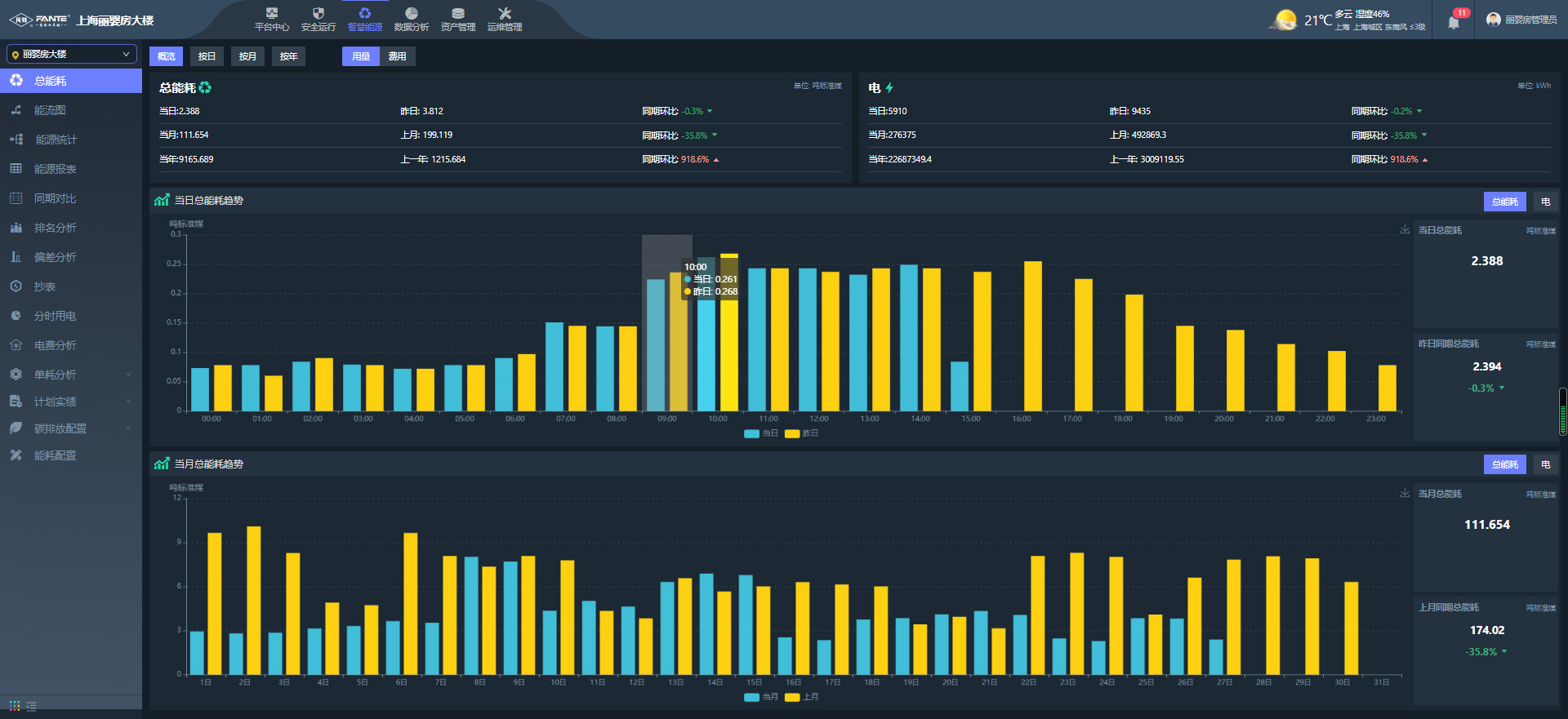Open 能流图 in the sidebar
The width and height of the screenshot is (1568, 719).
click(x=50, y=110)
